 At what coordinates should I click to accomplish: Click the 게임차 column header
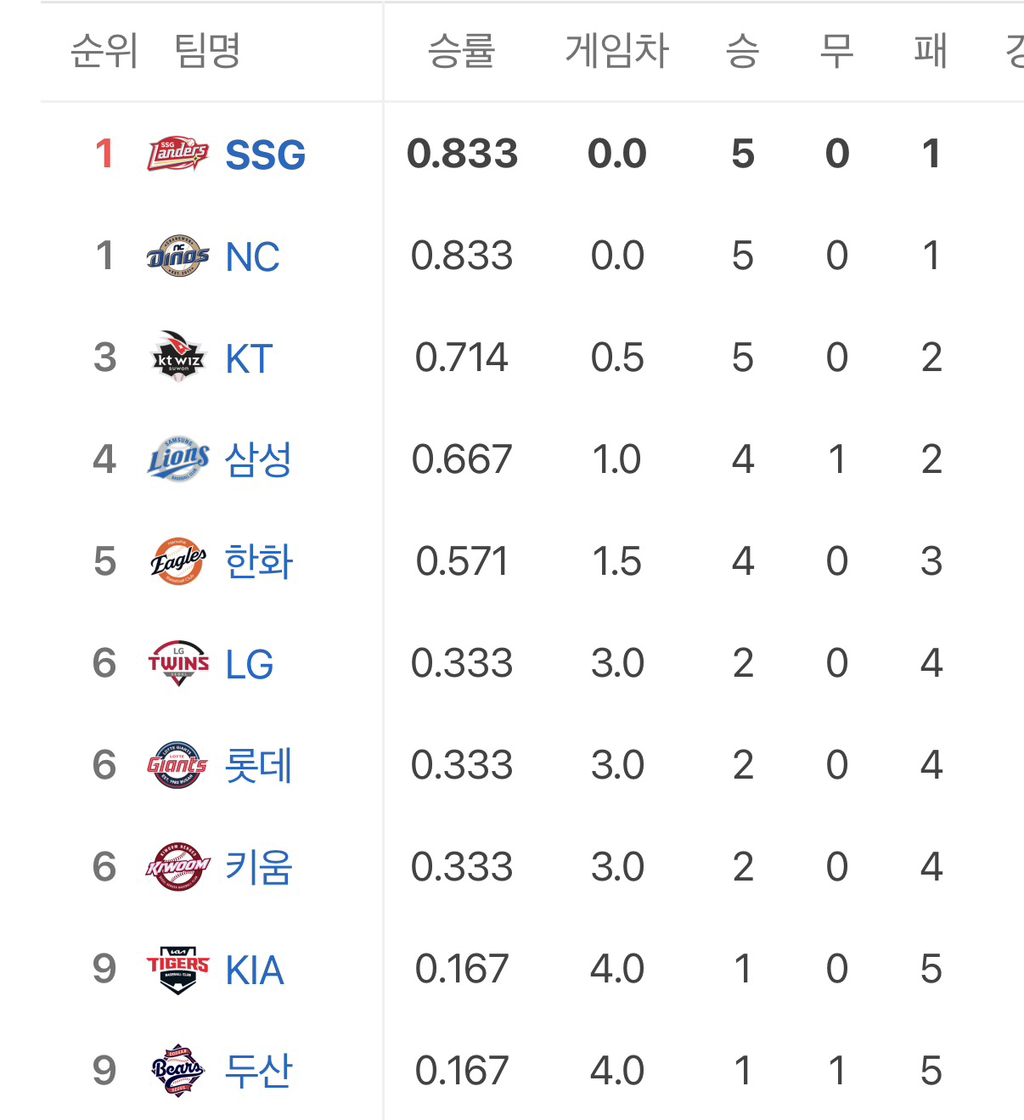tap(616, 51)
